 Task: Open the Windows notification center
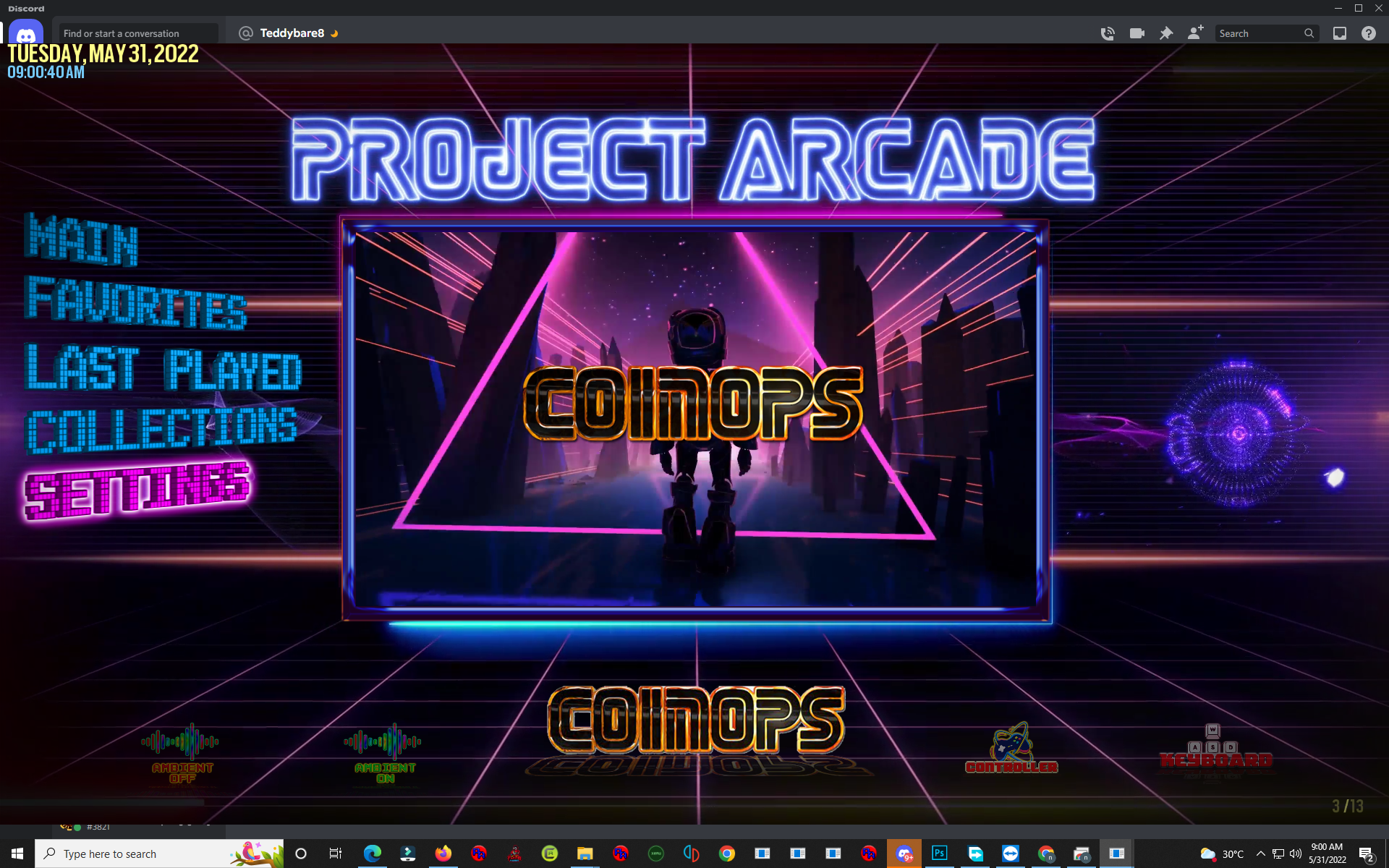pyautogui.click(x=1367, y=854)
